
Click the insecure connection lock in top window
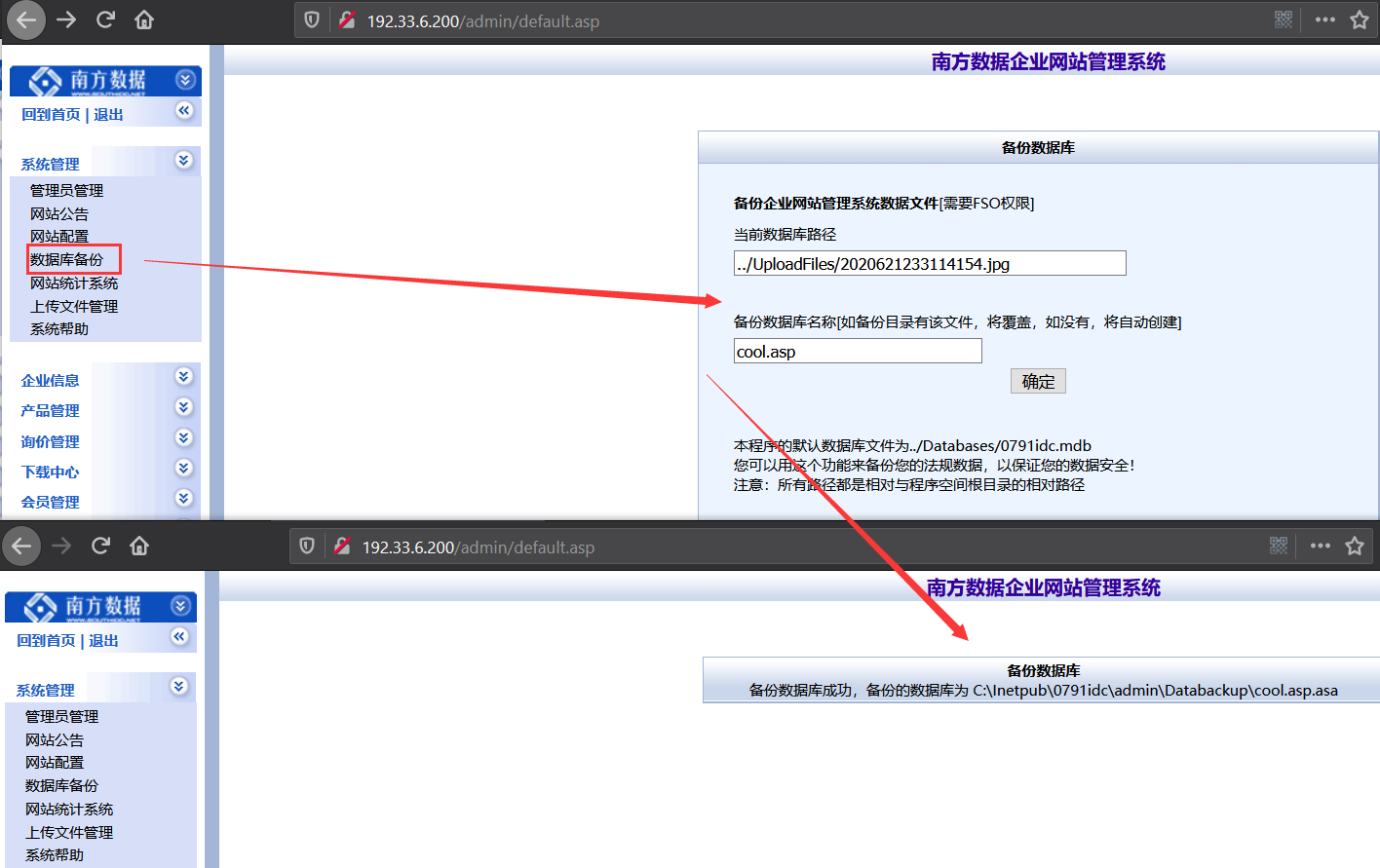click(x=346, y=19)
